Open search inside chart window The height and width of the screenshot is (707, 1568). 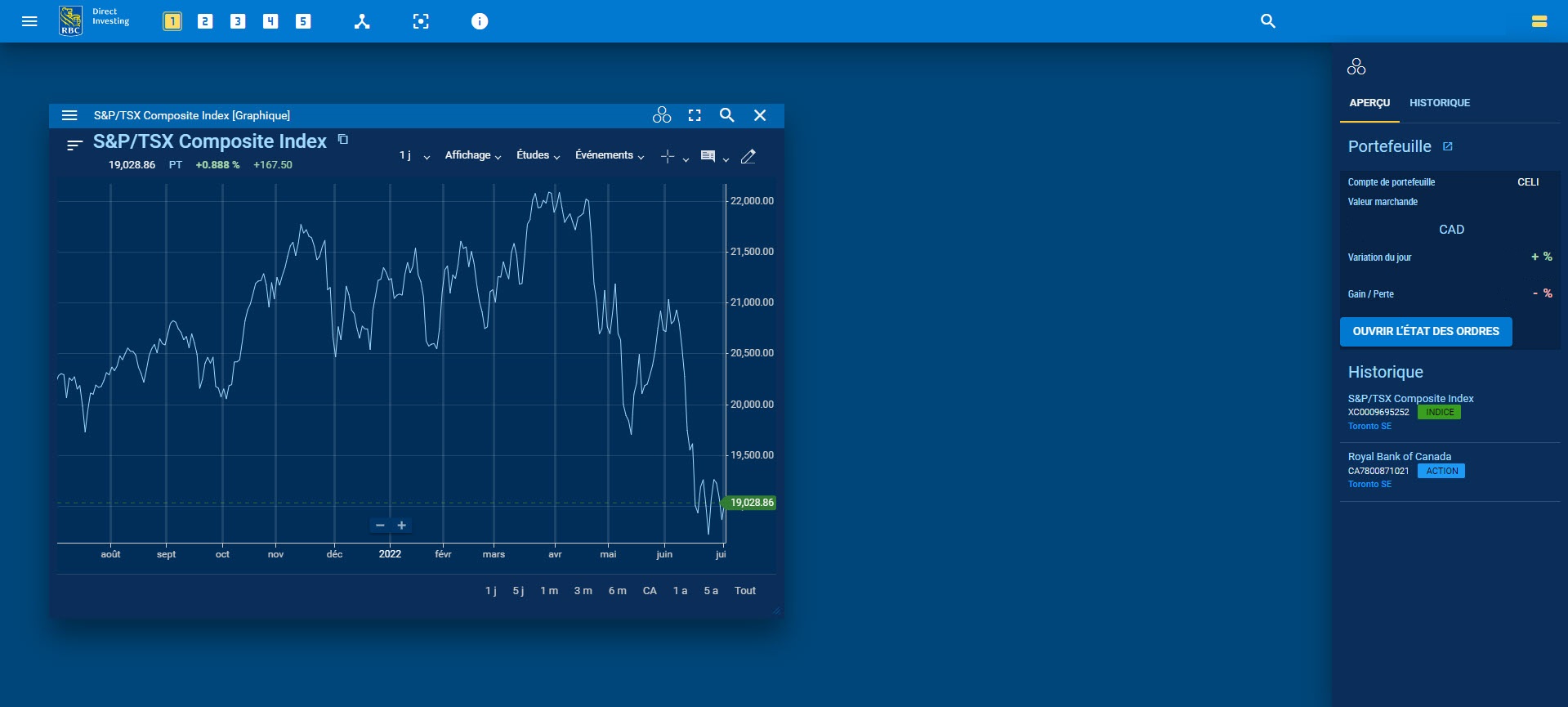[x=726, y=115]
